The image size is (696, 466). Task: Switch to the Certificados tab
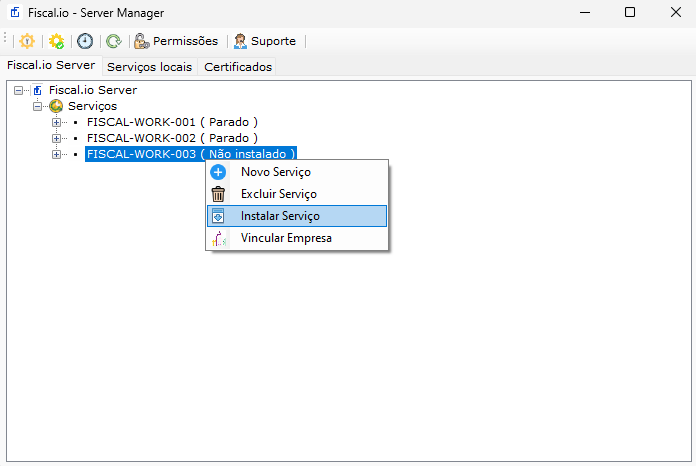238,67
